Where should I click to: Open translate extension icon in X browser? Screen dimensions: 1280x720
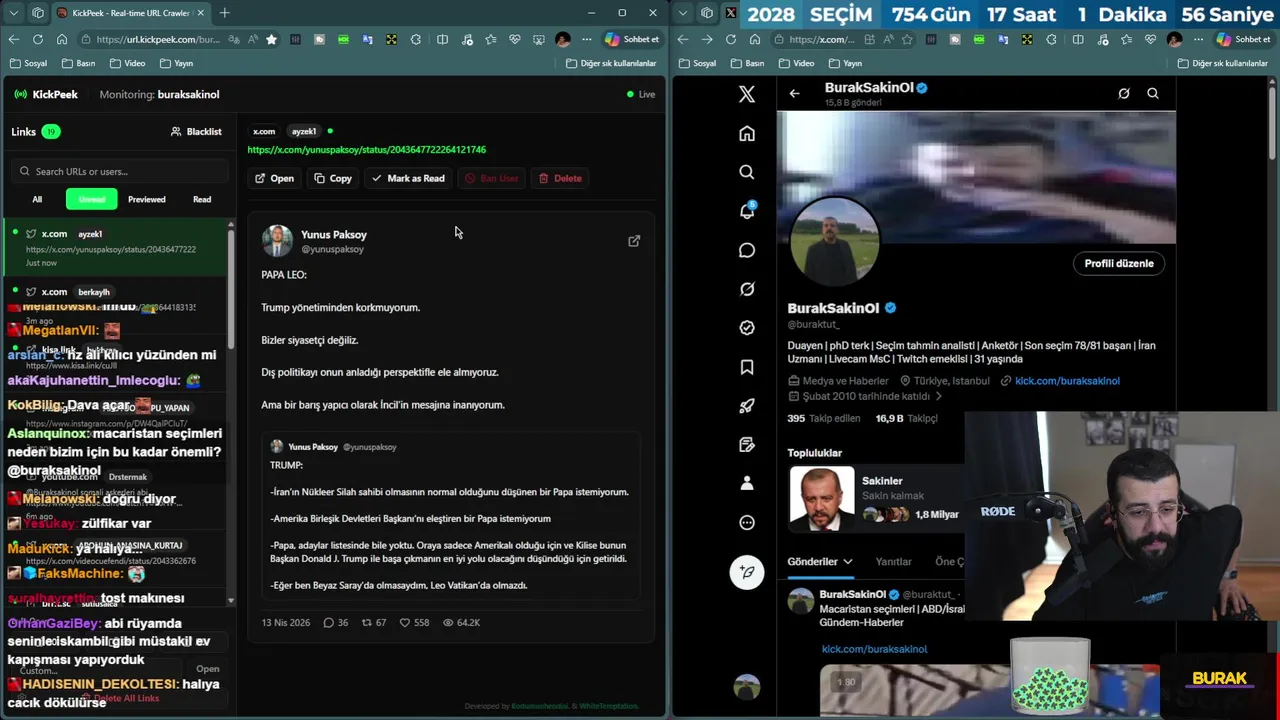pos(1003,39)
